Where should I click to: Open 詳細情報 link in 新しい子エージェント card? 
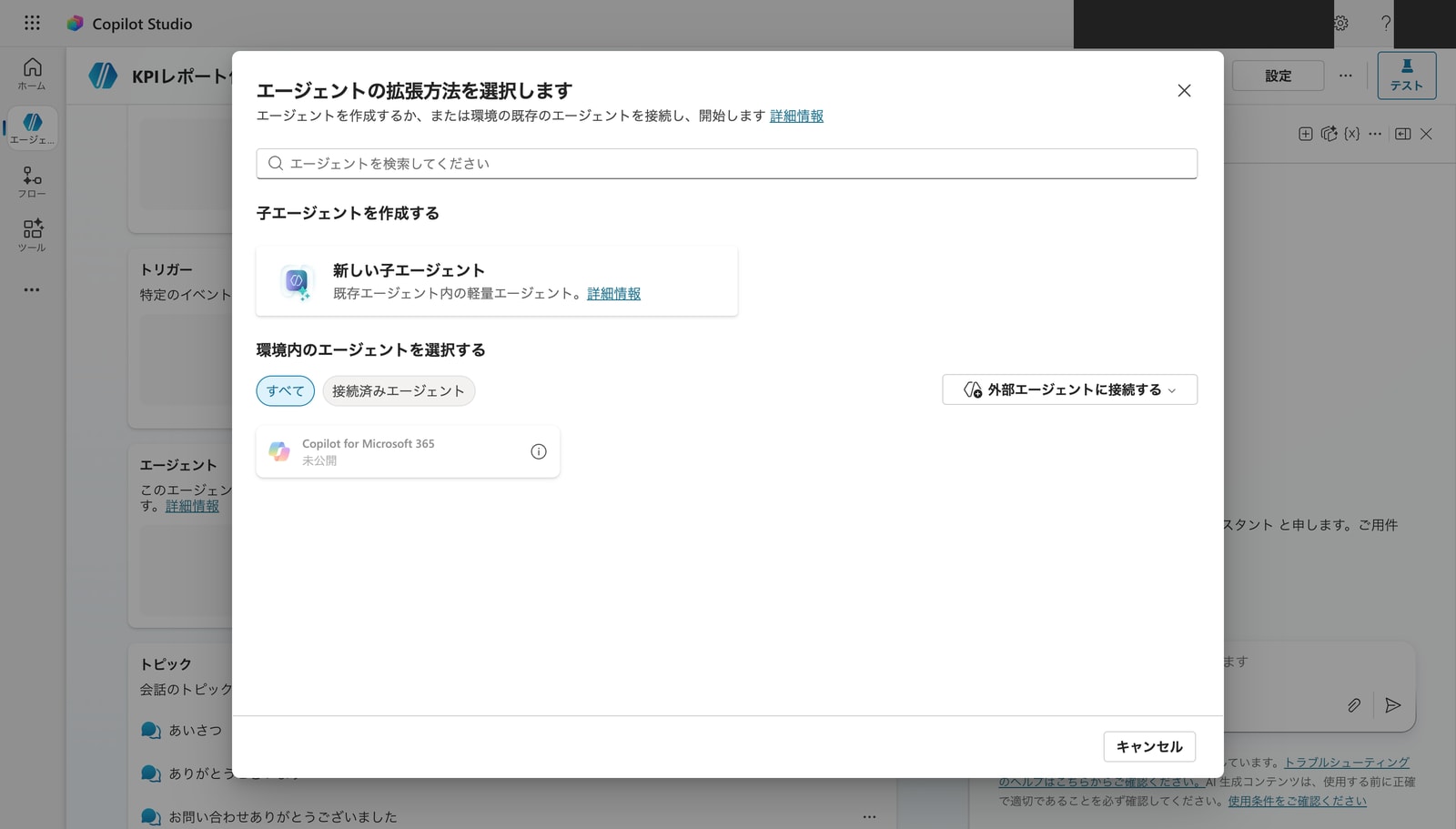[x=613, y=293]
